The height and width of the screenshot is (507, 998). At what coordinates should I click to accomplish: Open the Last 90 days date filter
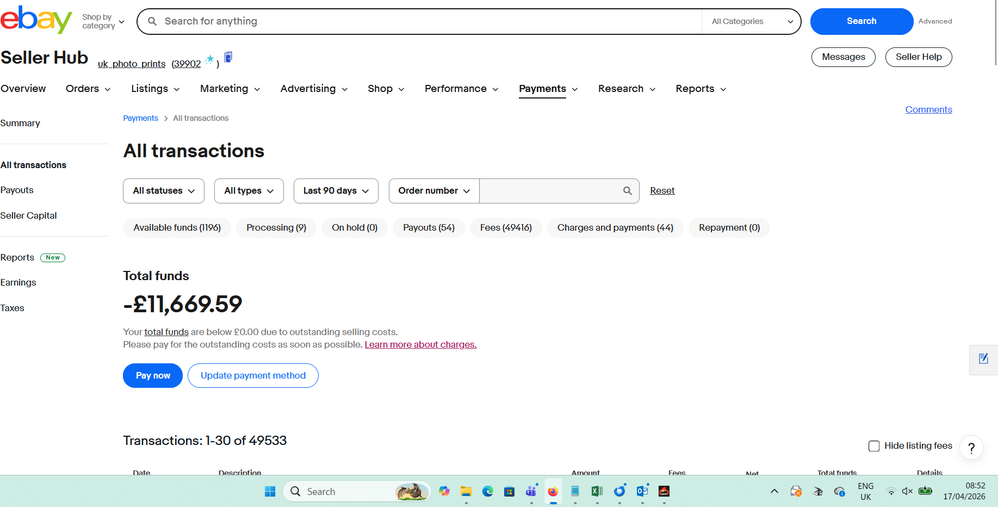(x=336, y=191)
